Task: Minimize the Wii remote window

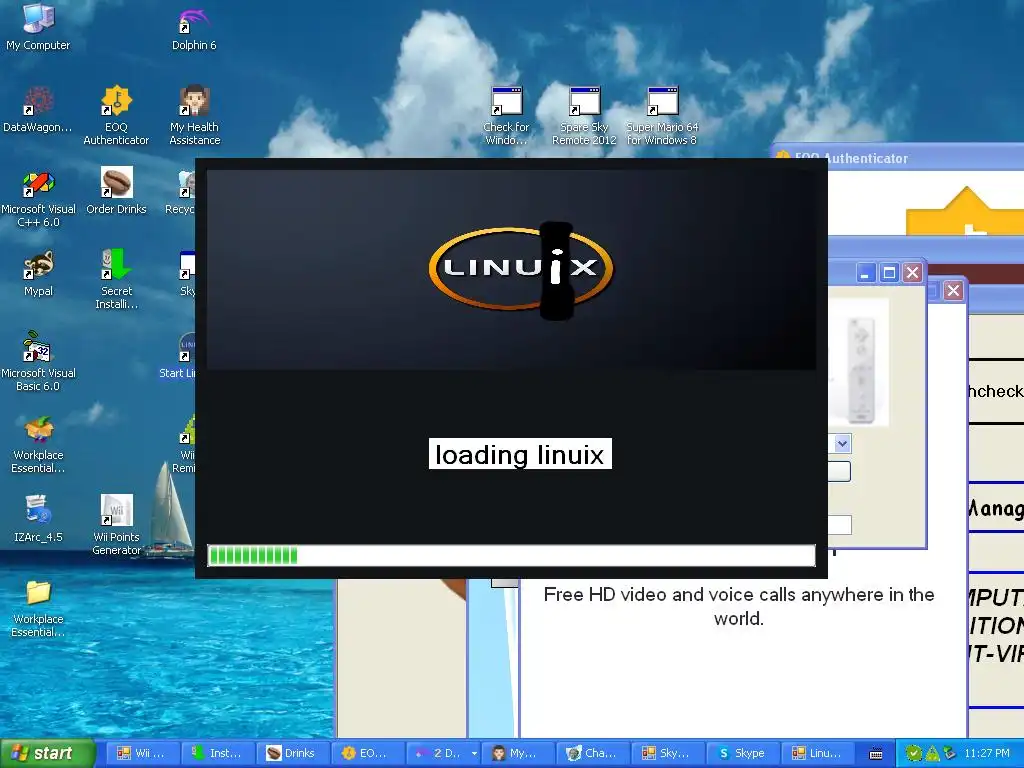Action: [x=865, y=272]
